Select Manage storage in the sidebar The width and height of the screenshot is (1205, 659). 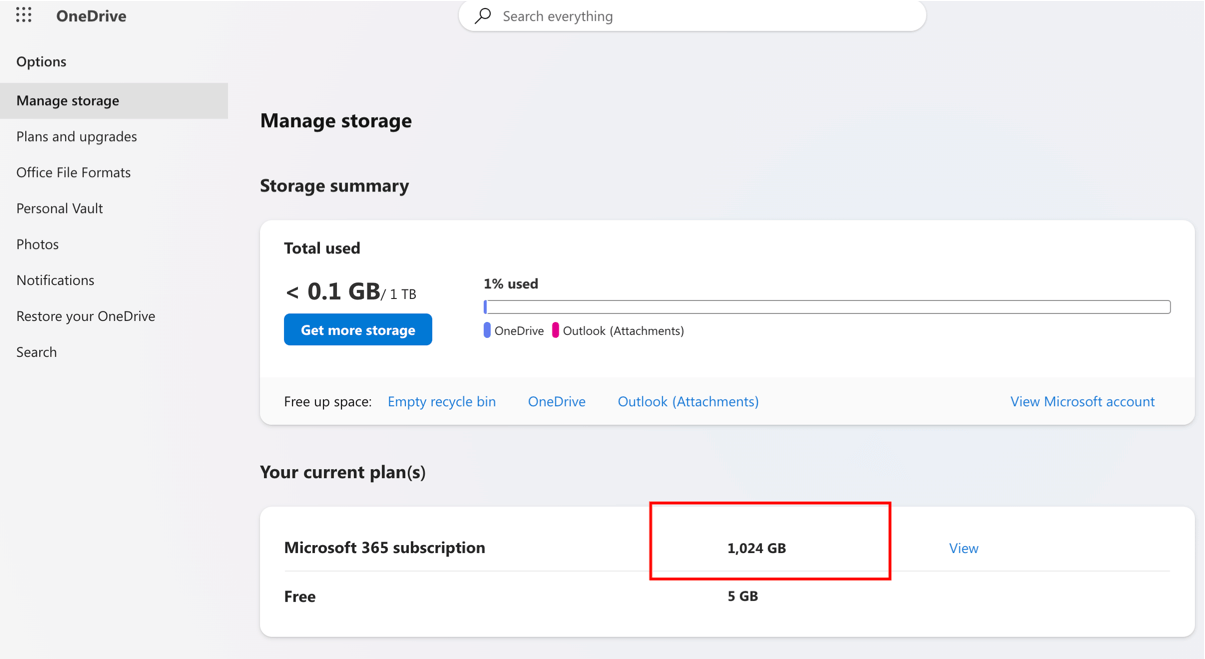click(x=68, y=100)
